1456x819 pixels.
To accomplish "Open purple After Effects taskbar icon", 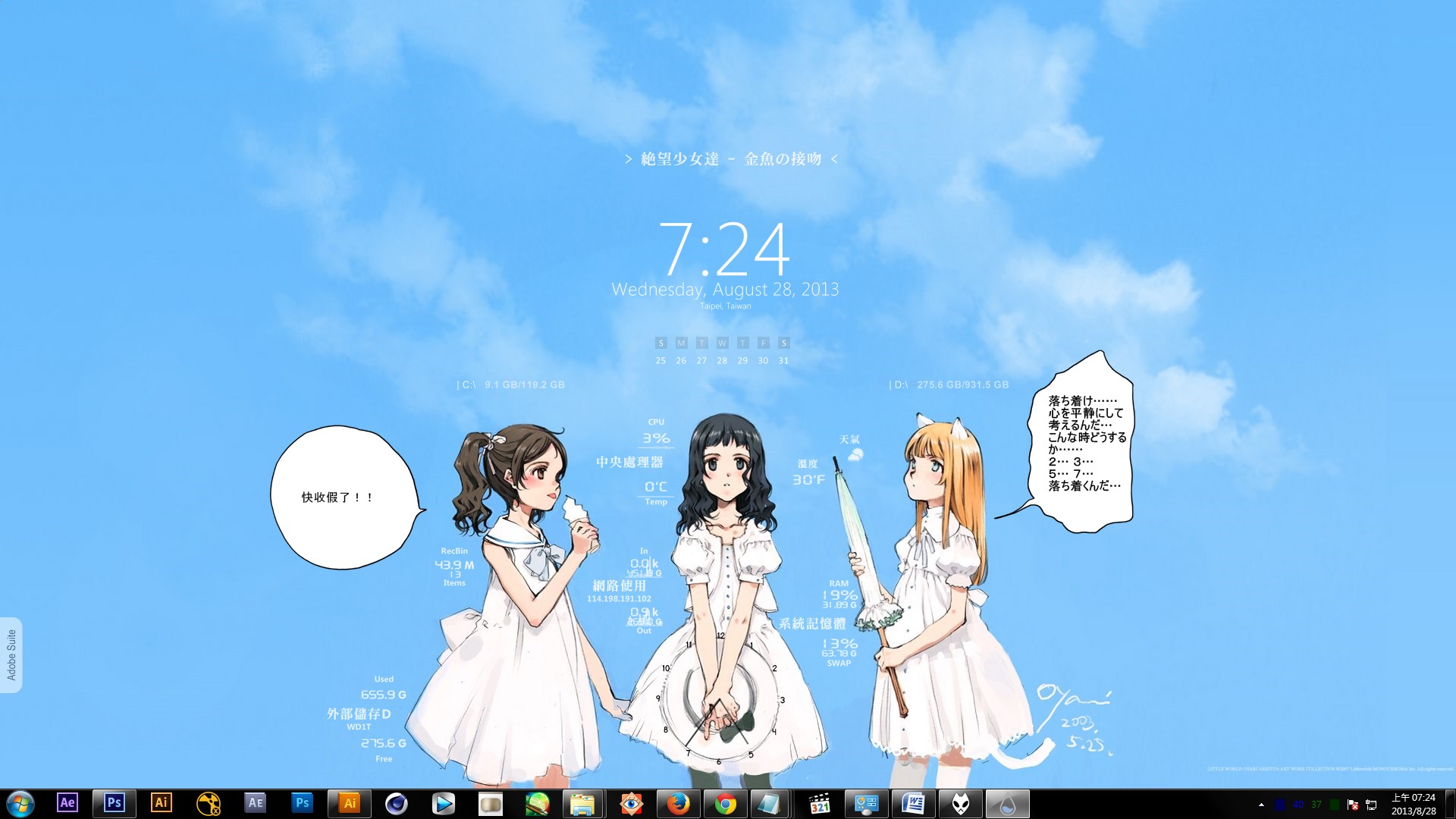I will coord(67,802).
